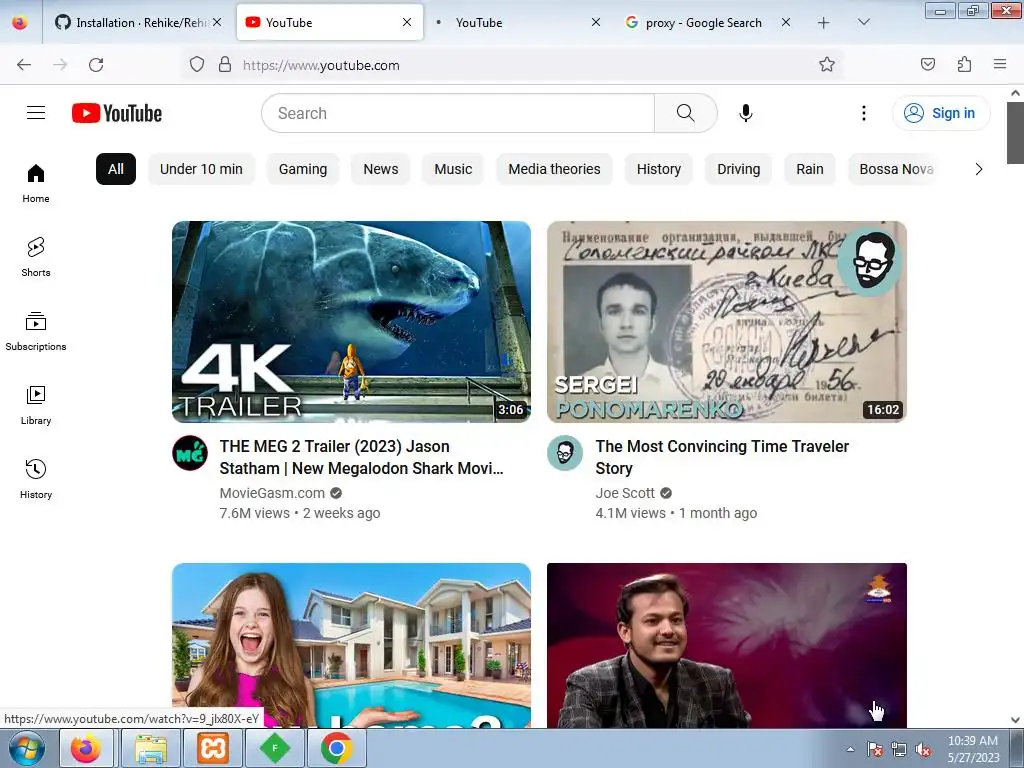Screen dimensions: 1024x768
Task: Open Google Chrome from the taskbar
Action: pyautogui.click(x=336, y=748)
